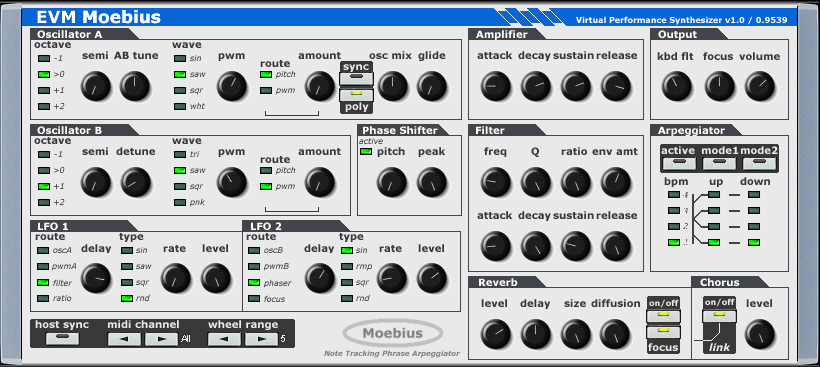The image size is (820, 367).
Task: Select bpm LED labeled 4 in Arpeggiator
Action: click(x=674, y=195)
